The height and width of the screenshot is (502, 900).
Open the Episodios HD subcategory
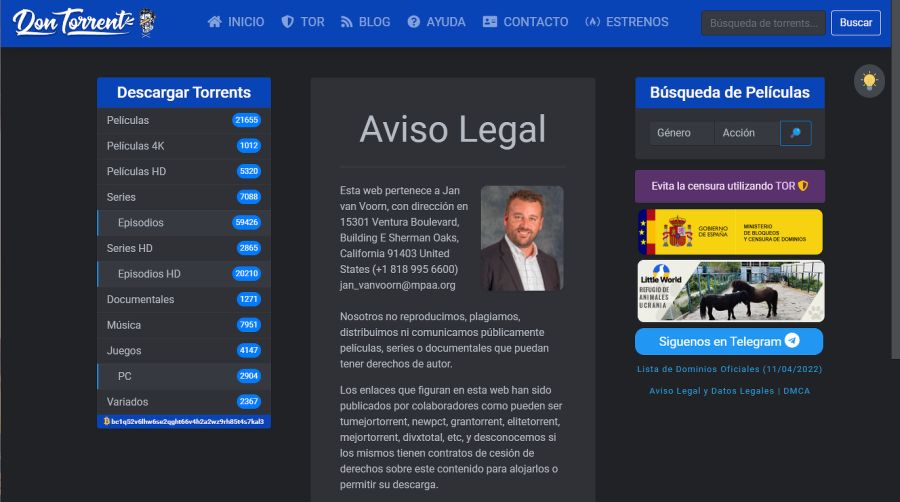click(x=149, y=274)
